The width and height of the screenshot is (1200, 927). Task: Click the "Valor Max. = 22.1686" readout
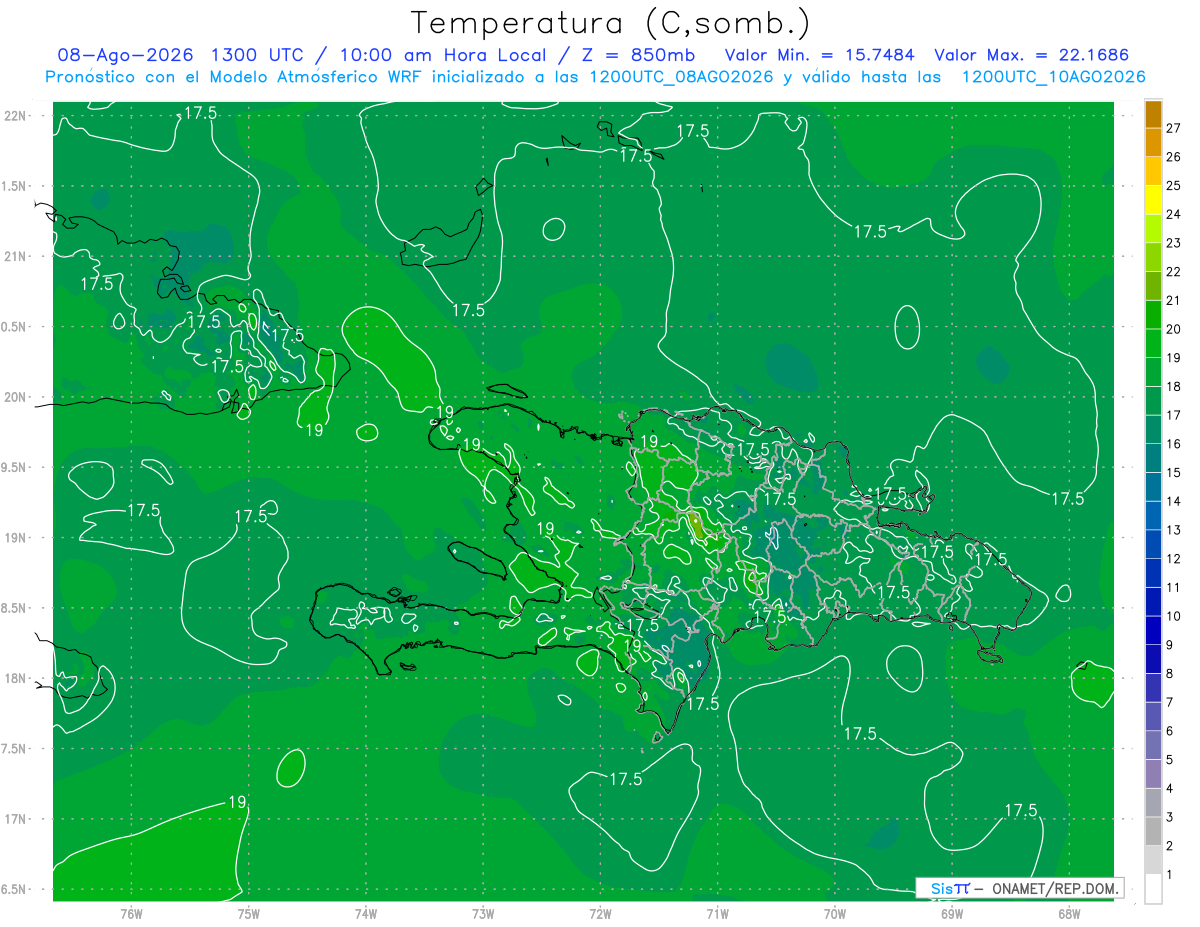tap(1031, 55)
